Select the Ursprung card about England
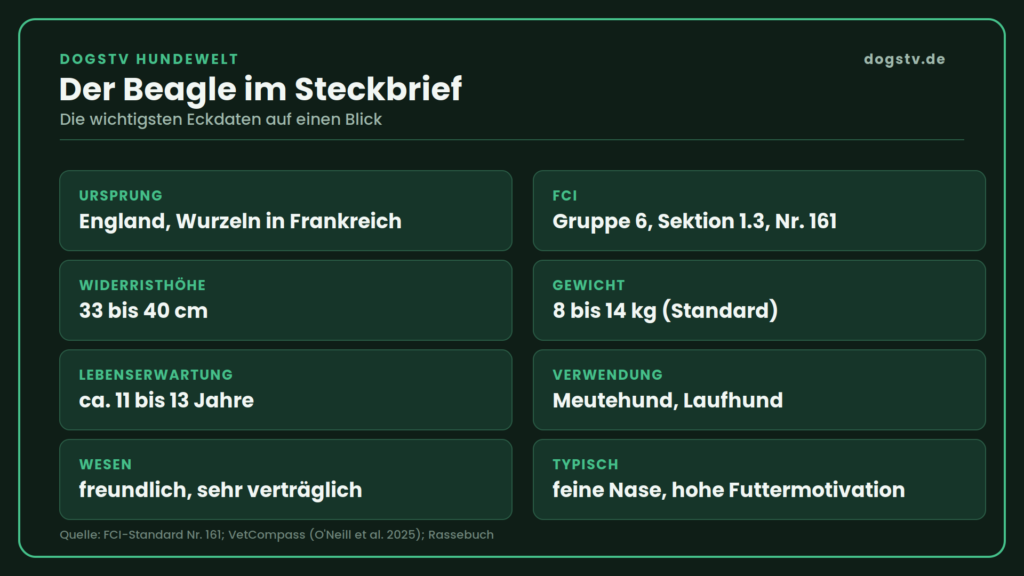The image size is (1024, 576). [285, 210]
